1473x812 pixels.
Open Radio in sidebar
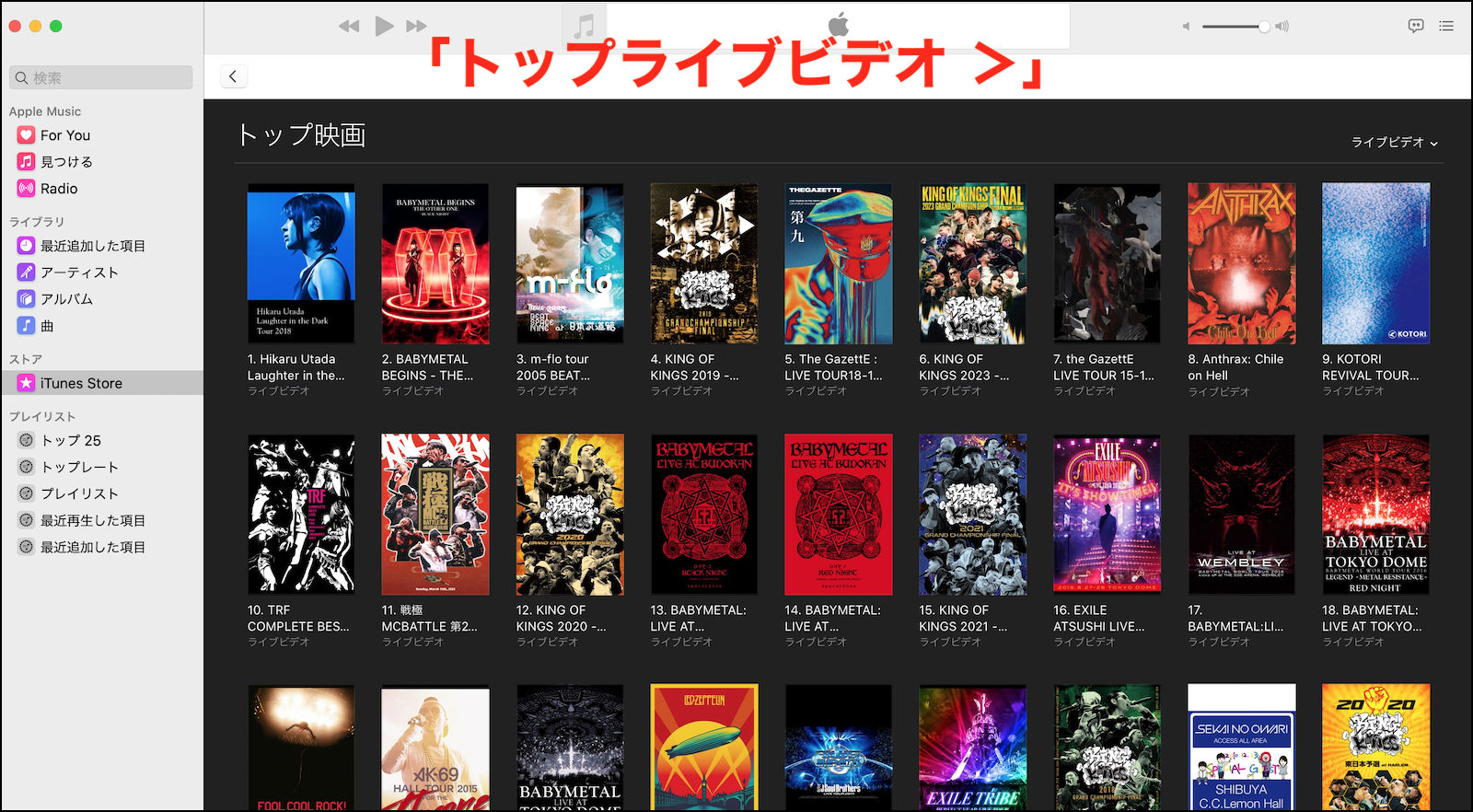tap(101, 189)
